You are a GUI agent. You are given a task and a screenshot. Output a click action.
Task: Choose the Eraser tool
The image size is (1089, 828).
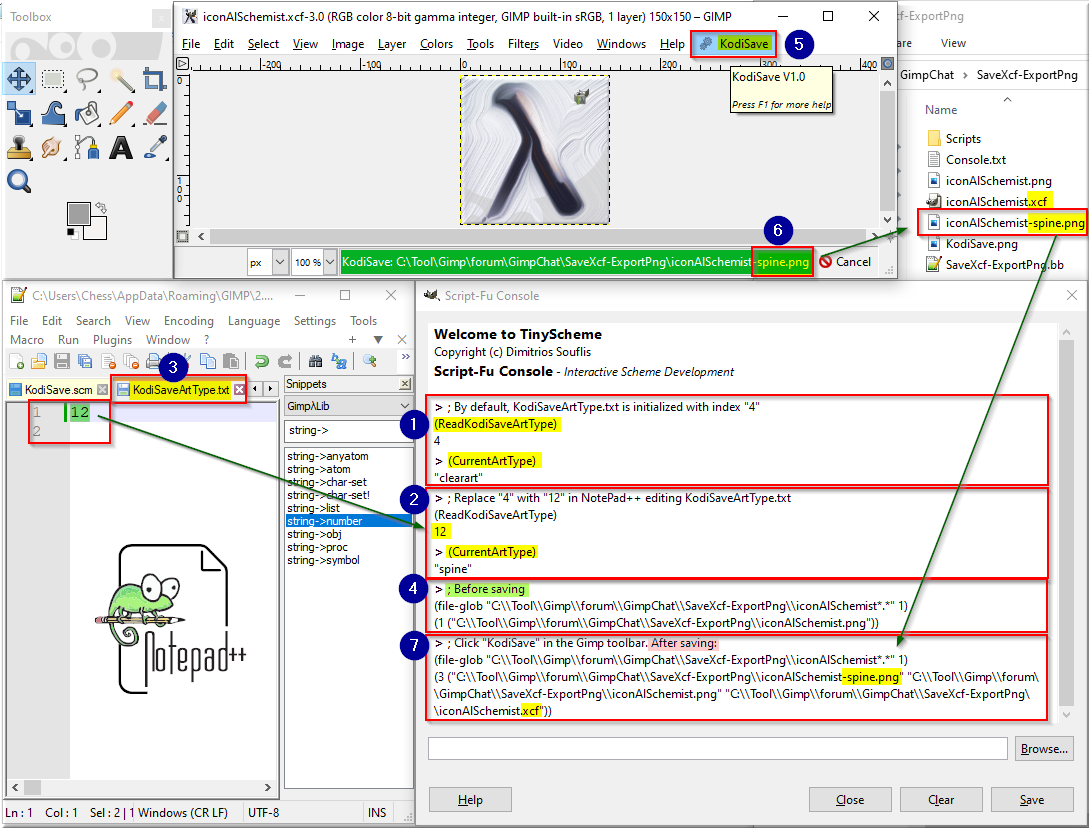tap(154, 113)
